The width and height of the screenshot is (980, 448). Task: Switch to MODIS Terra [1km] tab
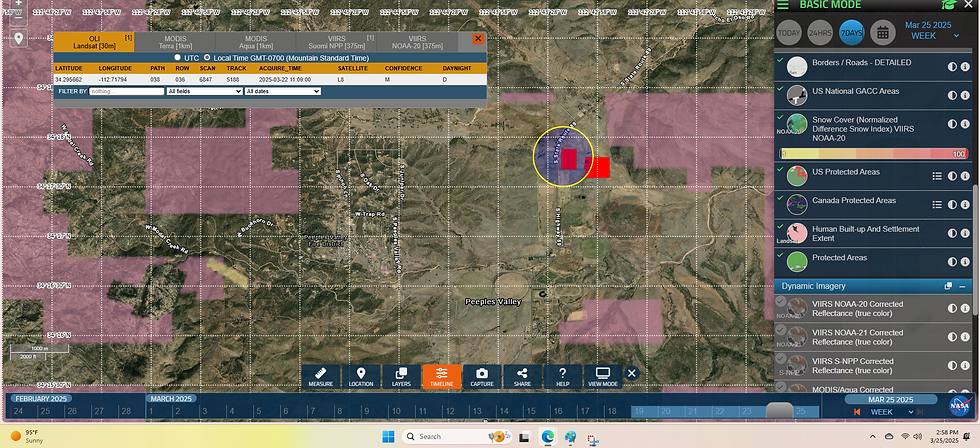pyautogui.click(x=175, y=42)
